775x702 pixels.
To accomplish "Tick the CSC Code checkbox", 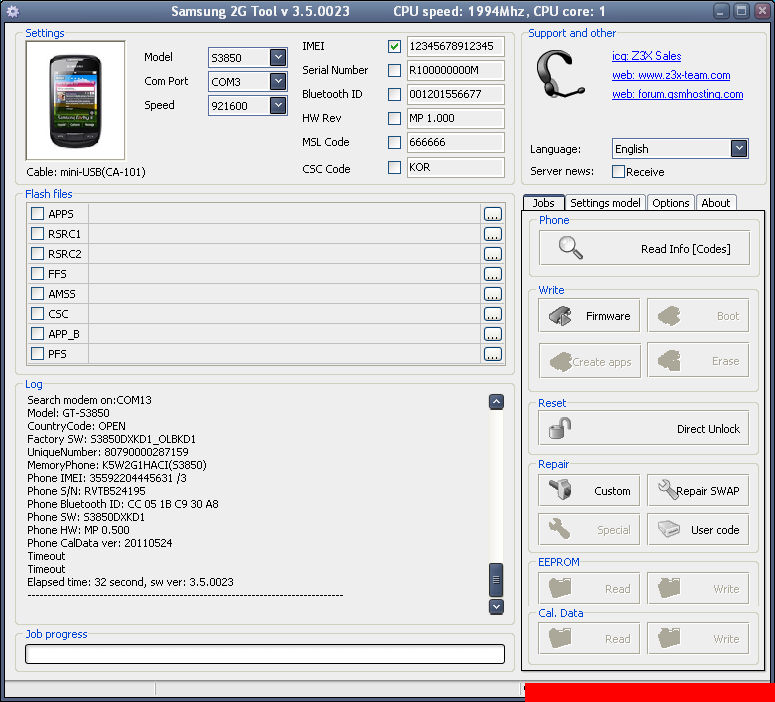I will [394, 168].
